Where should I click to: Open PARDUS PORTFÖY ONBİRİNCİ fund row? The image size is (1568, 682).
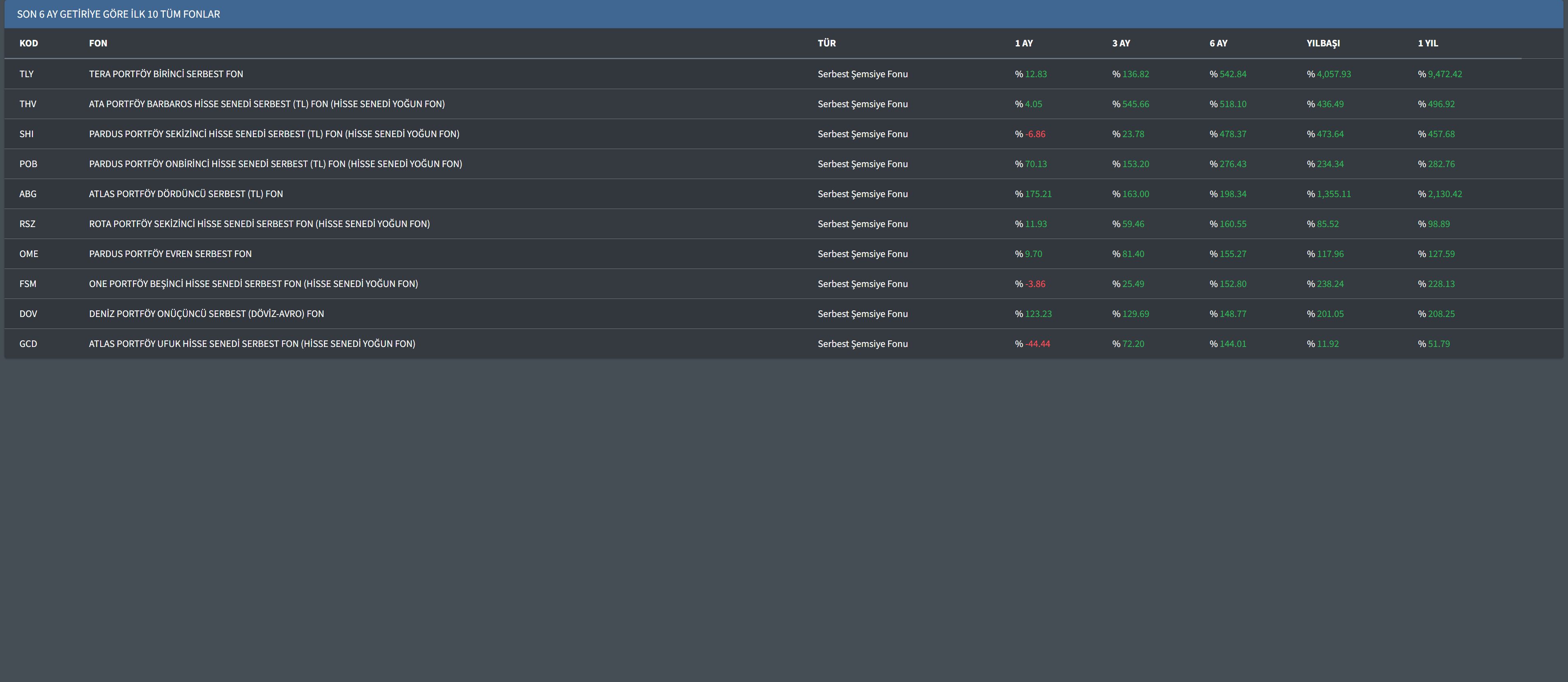275,164
